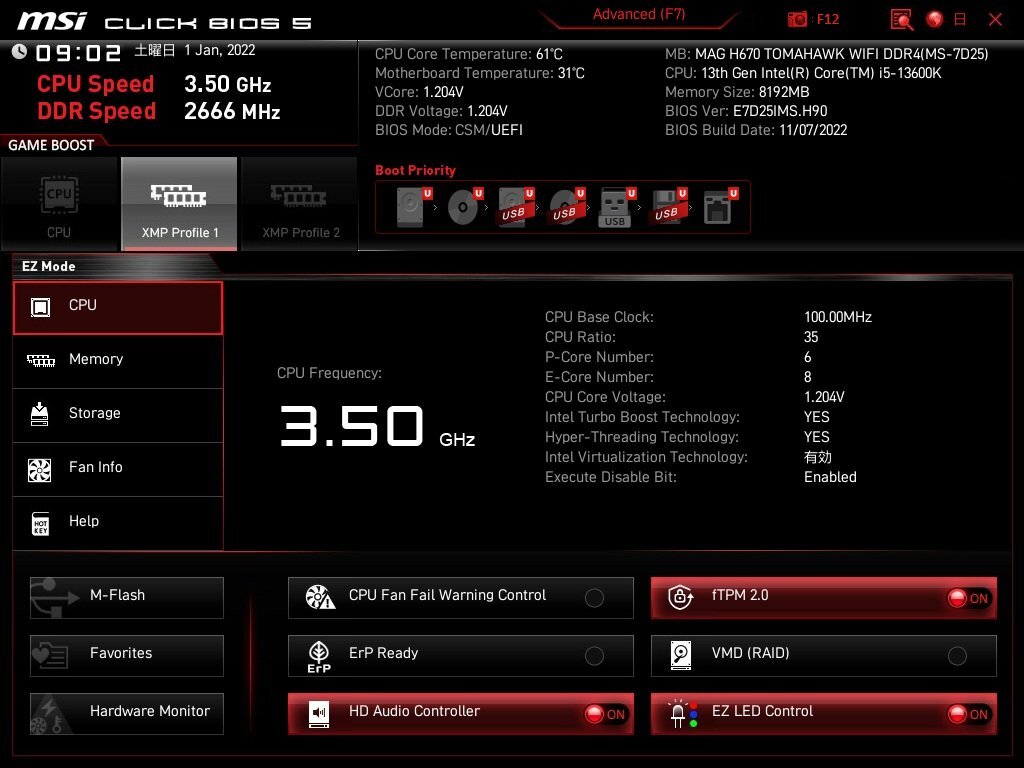Open the CPU section in EZ Mode

coord(118,308)
